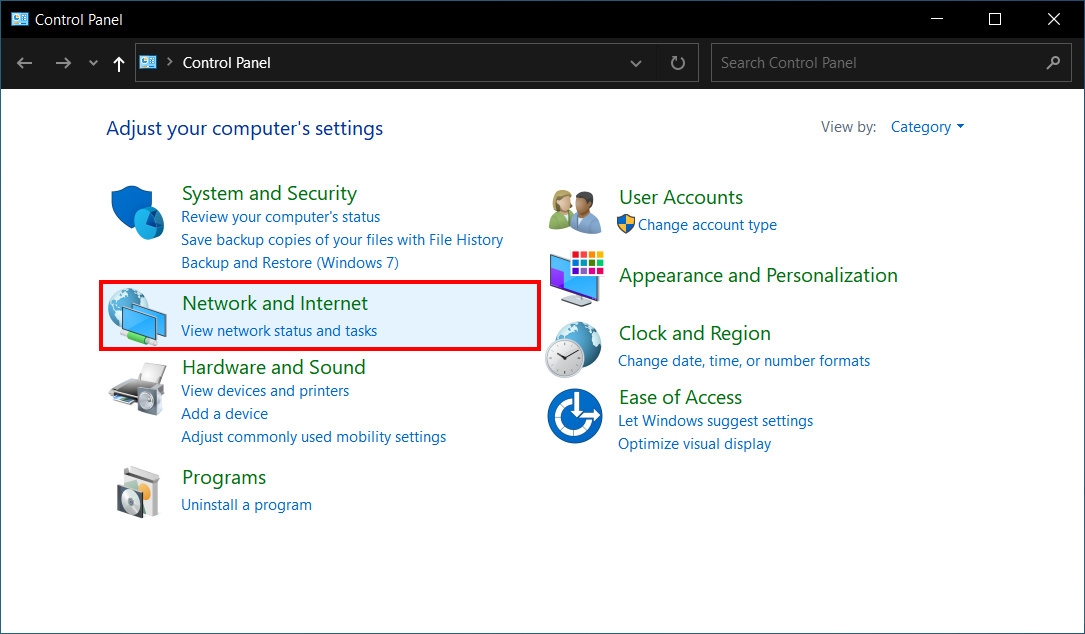Click the up arrow to parent folder

pos(118,64)
